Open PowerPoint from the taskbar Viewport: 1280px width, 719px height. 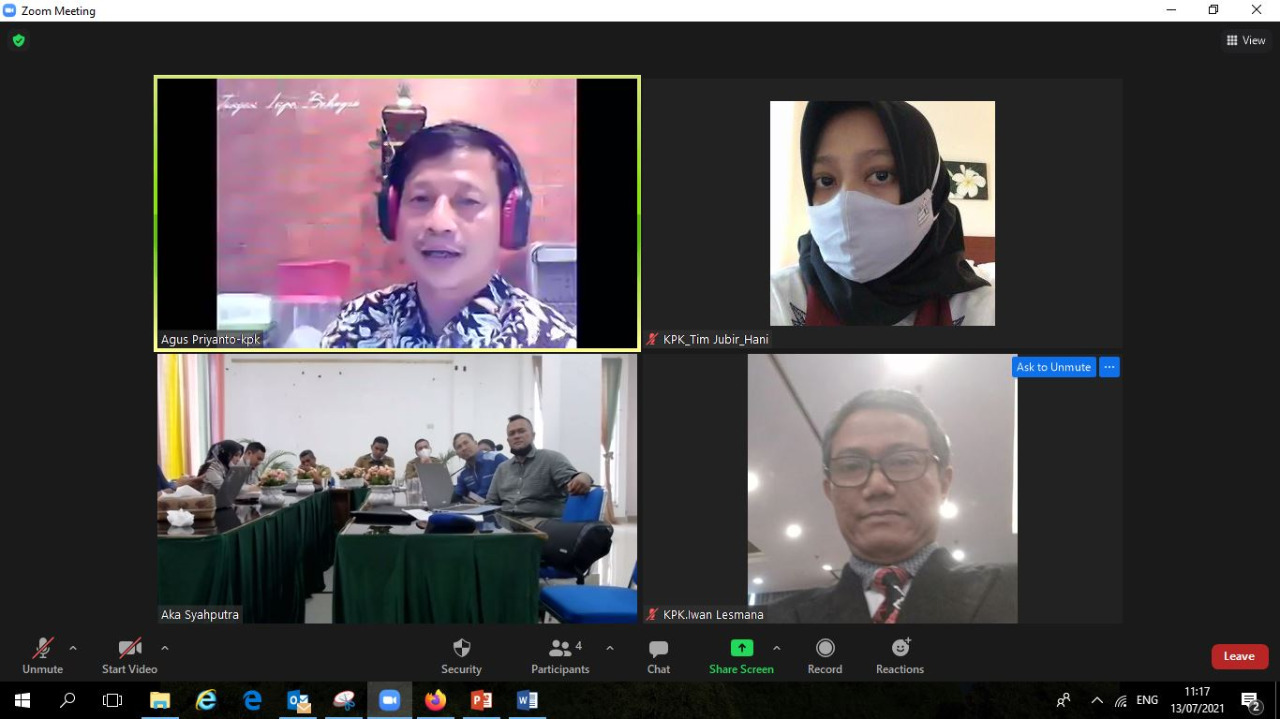pos(481,700)
